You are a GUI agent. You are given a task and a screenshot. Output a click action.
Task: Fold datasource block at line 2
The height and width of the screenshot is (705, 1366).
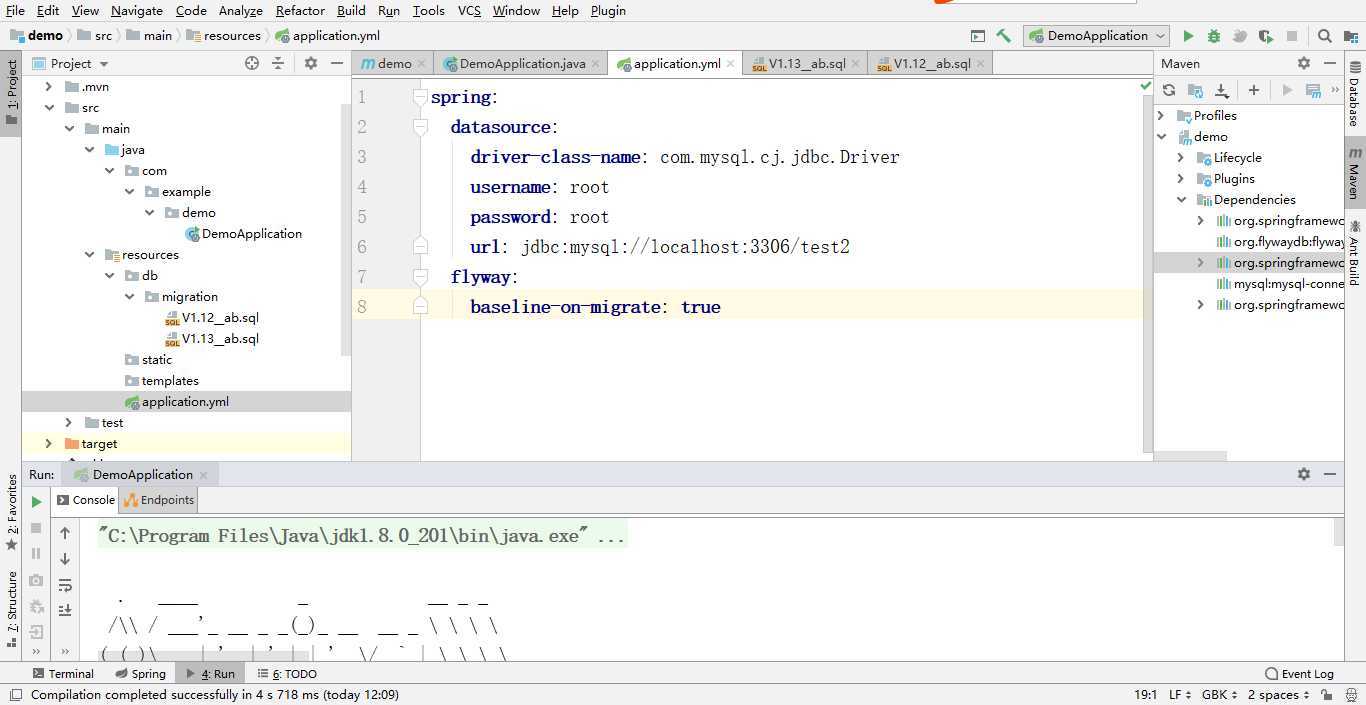click(421, 127)
